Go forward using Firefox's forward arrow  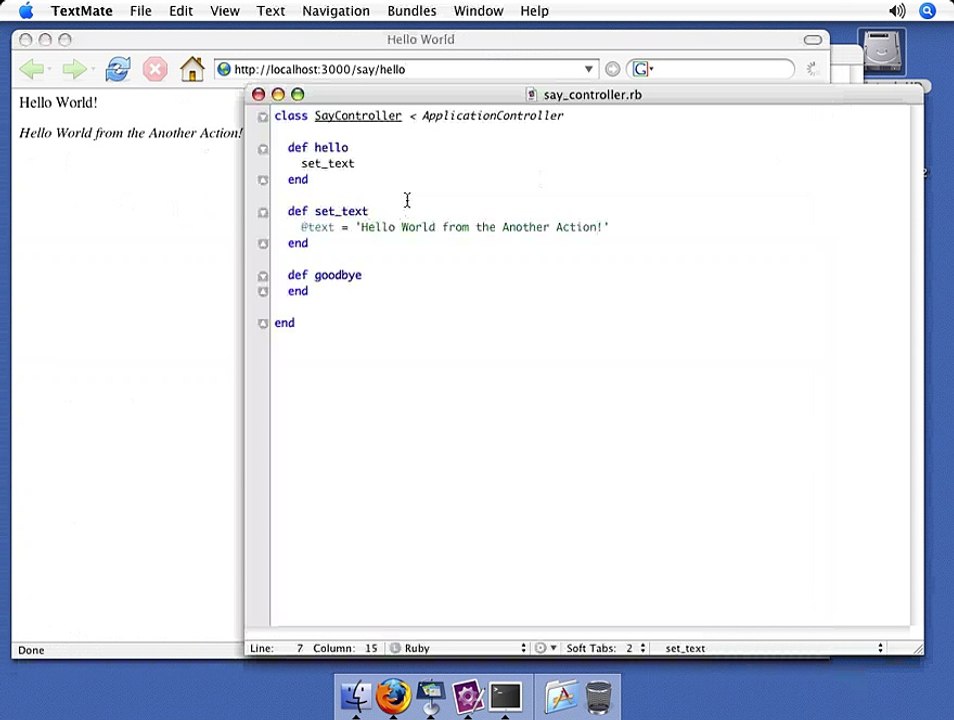[74, 69]
